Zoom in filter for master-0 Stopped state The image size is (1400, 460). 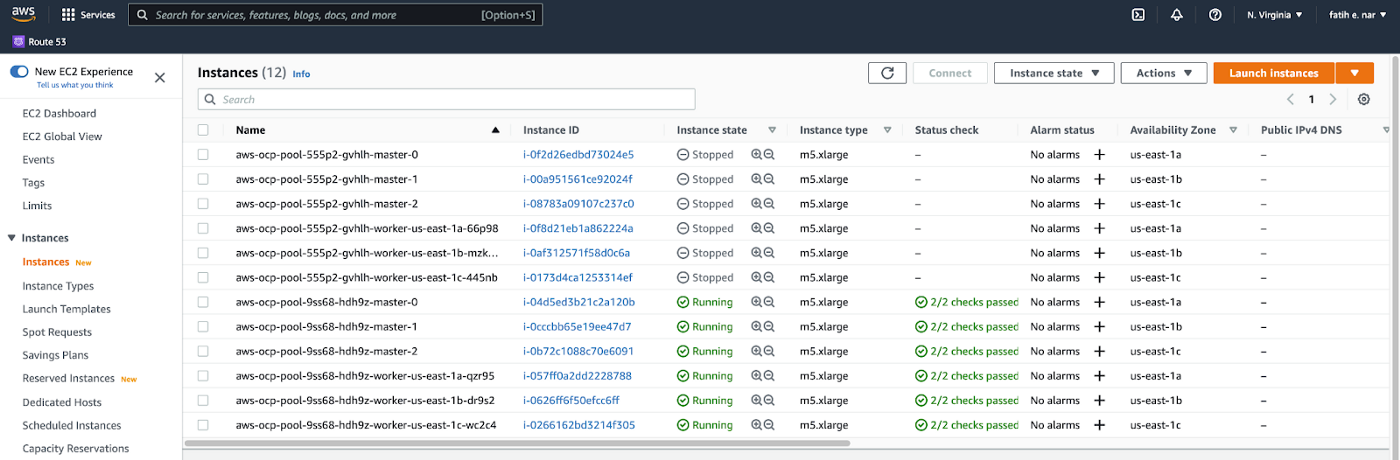pos(757,154)
